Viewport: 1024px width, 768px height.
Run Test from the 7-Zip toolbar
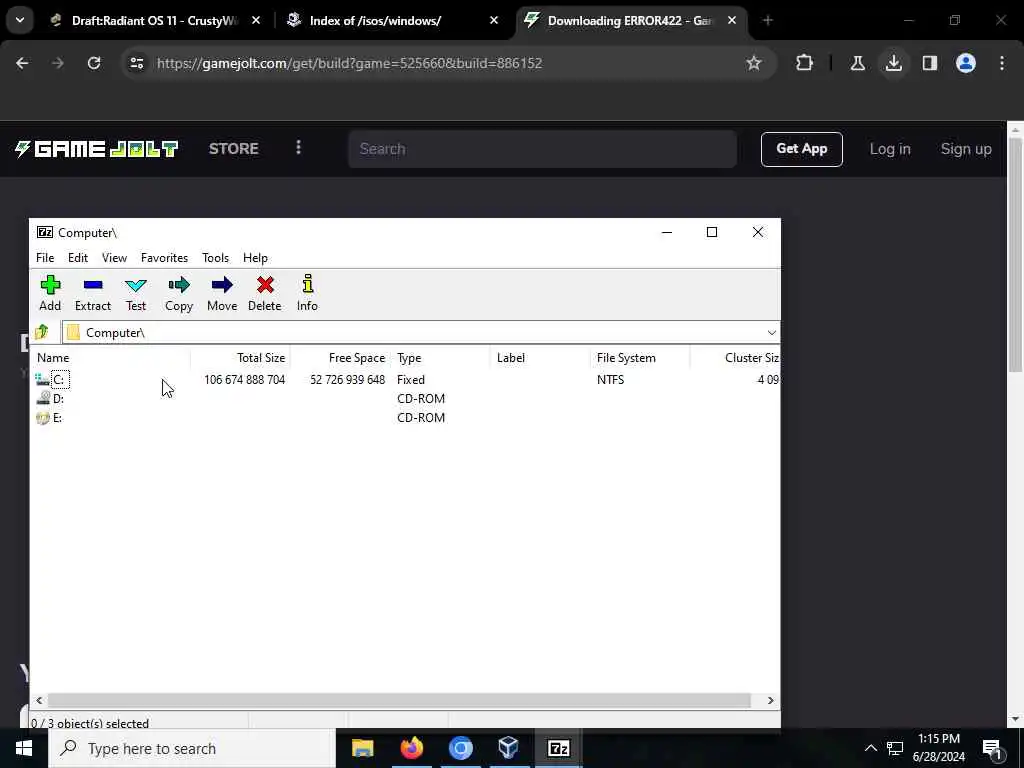[x=136, y=293]
